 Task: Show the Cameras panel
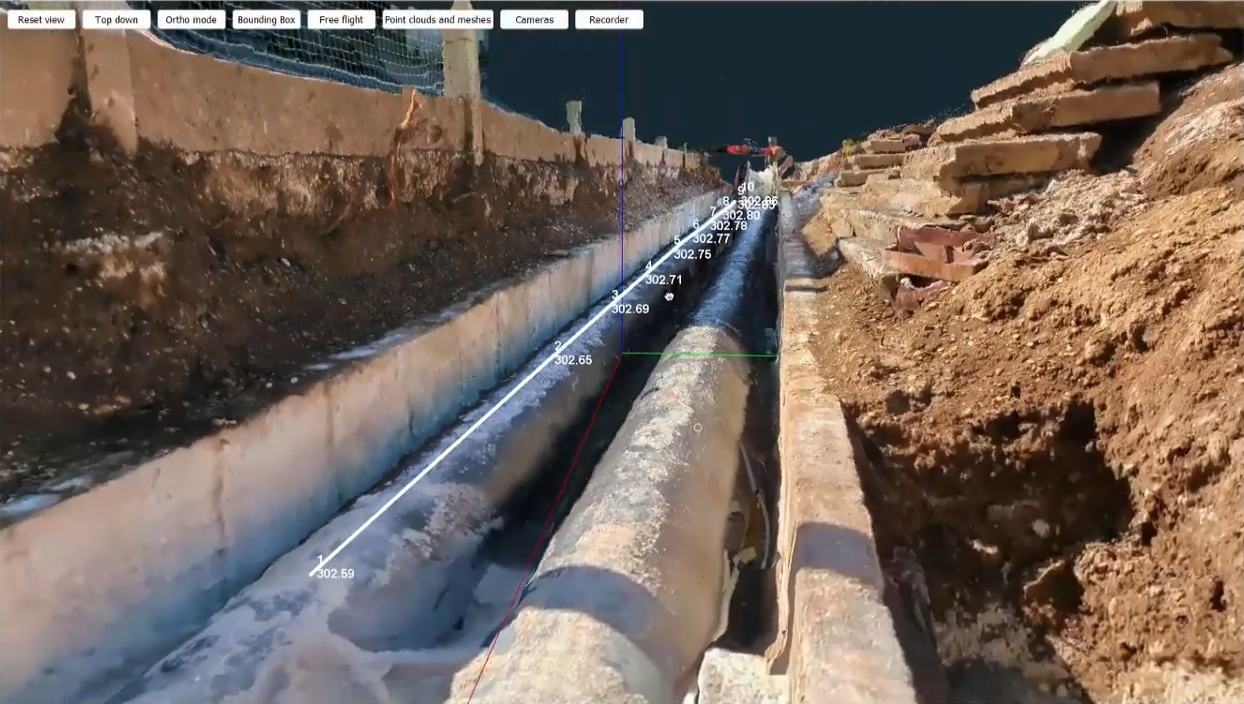(534, 19)
